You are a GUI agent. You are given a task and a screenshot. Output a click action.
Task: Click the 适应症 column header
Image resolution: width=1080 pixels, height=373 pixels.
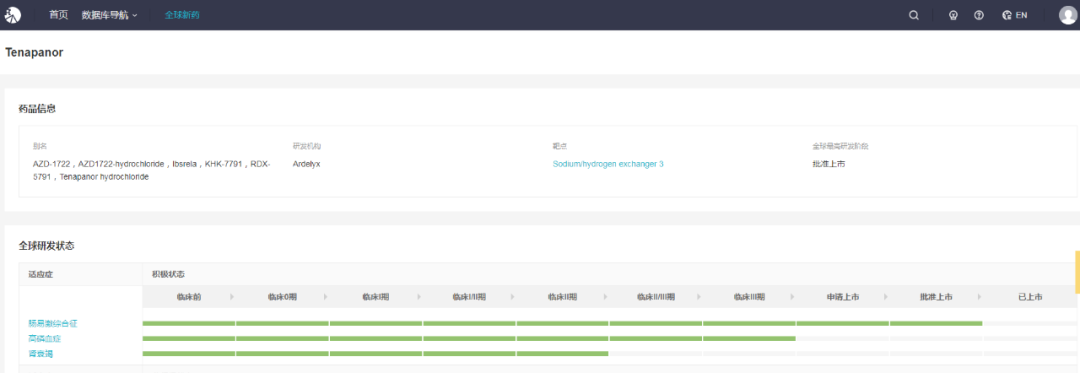click(41, 274)
